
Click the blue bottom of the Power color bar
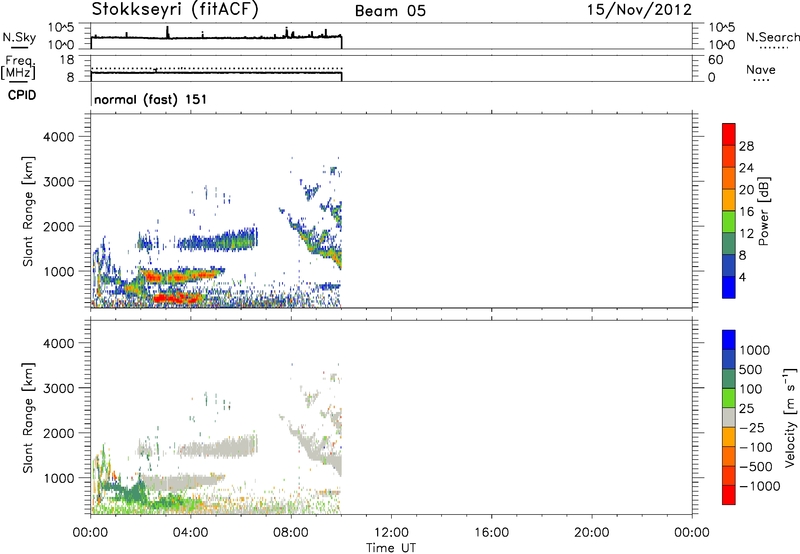tap(729, 287)
